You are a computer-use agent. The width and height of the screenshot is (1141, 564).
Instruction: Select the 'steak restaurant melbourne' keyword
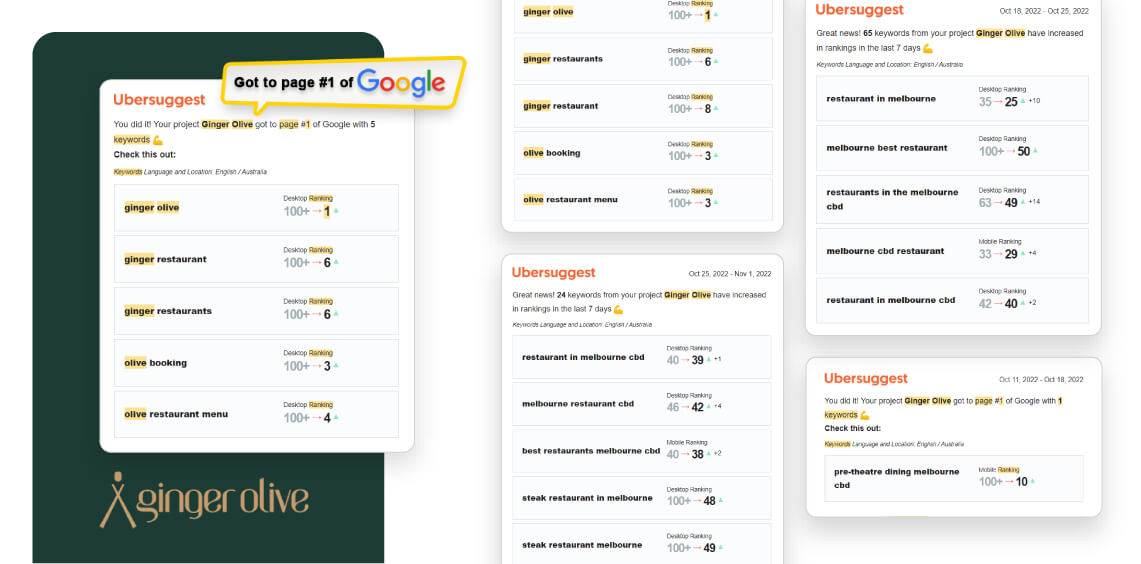(582, 545)
